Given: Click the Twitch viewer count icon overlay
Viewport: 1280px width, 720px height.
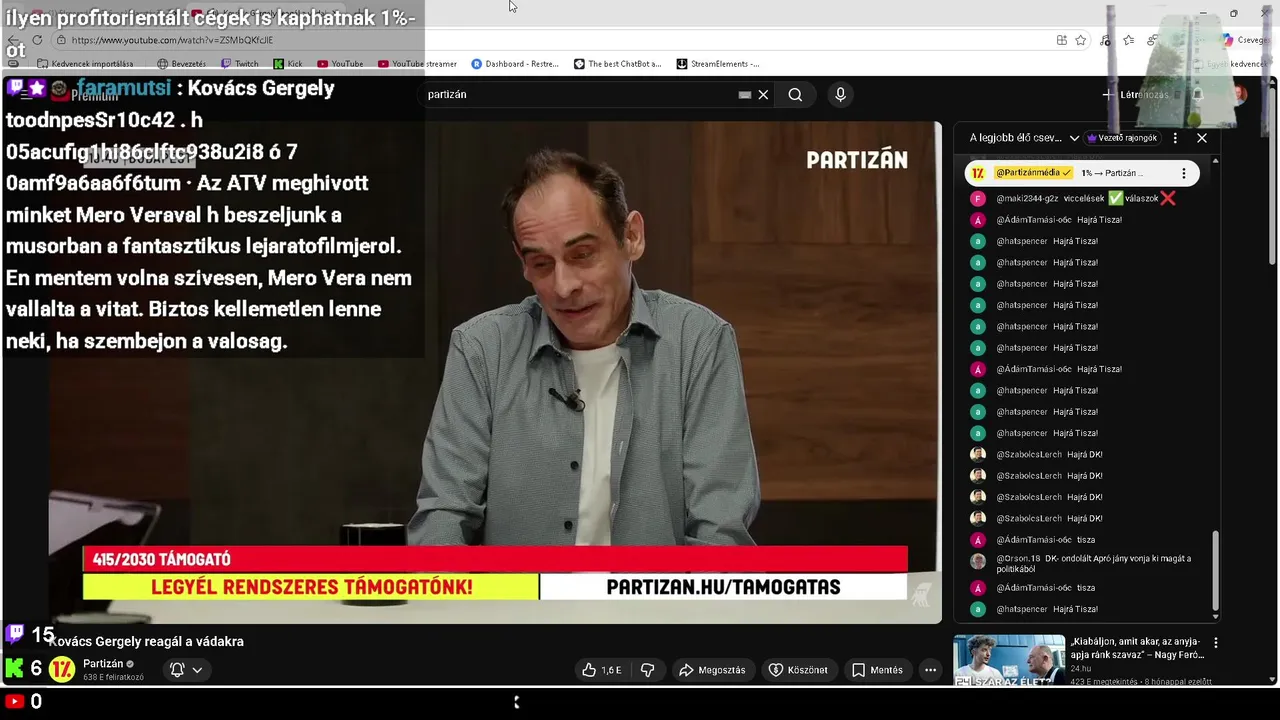Looking at the screenshot, I should (15, 633).
